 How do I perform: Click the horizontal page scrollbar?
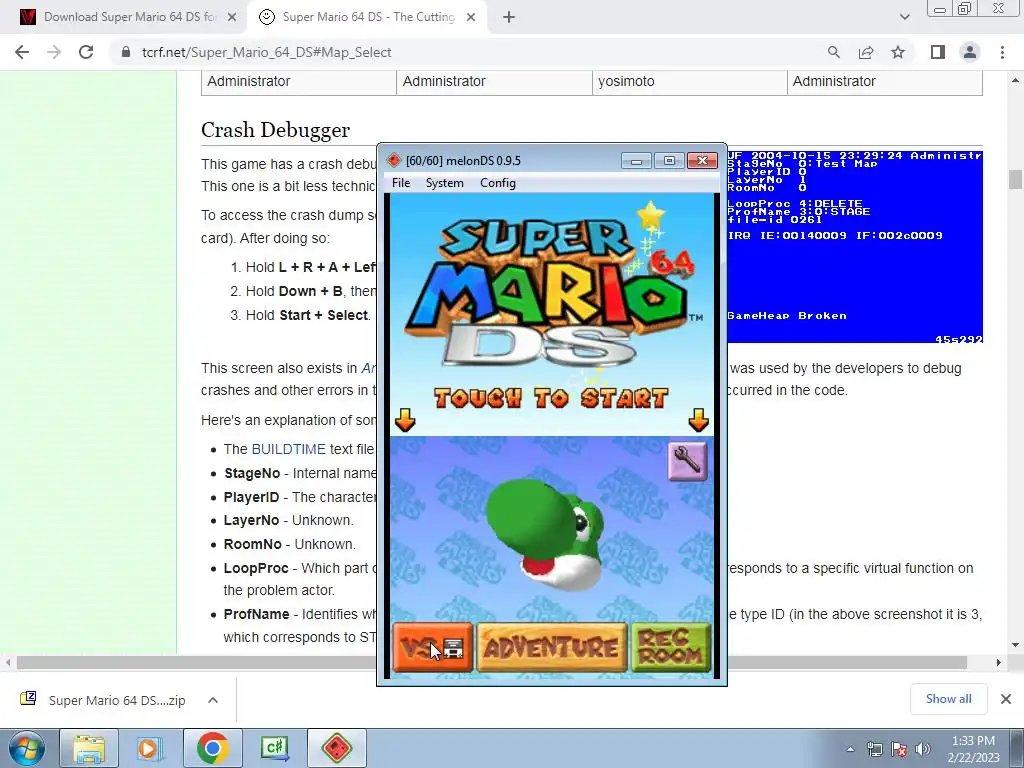[492, 663]
